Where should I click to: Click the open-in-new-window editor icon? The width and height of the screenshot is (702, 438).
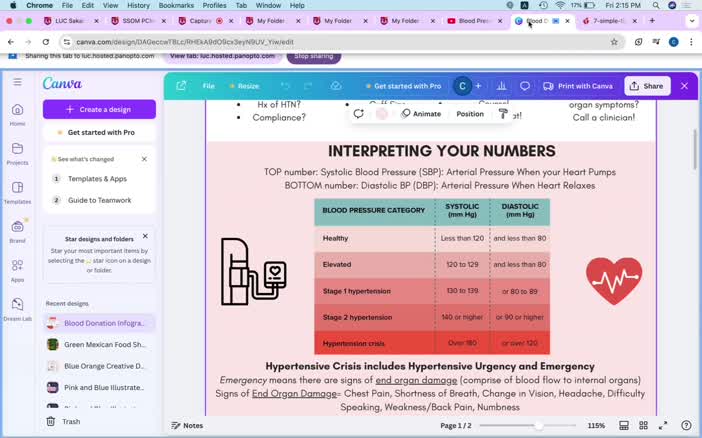click(181, 86)
